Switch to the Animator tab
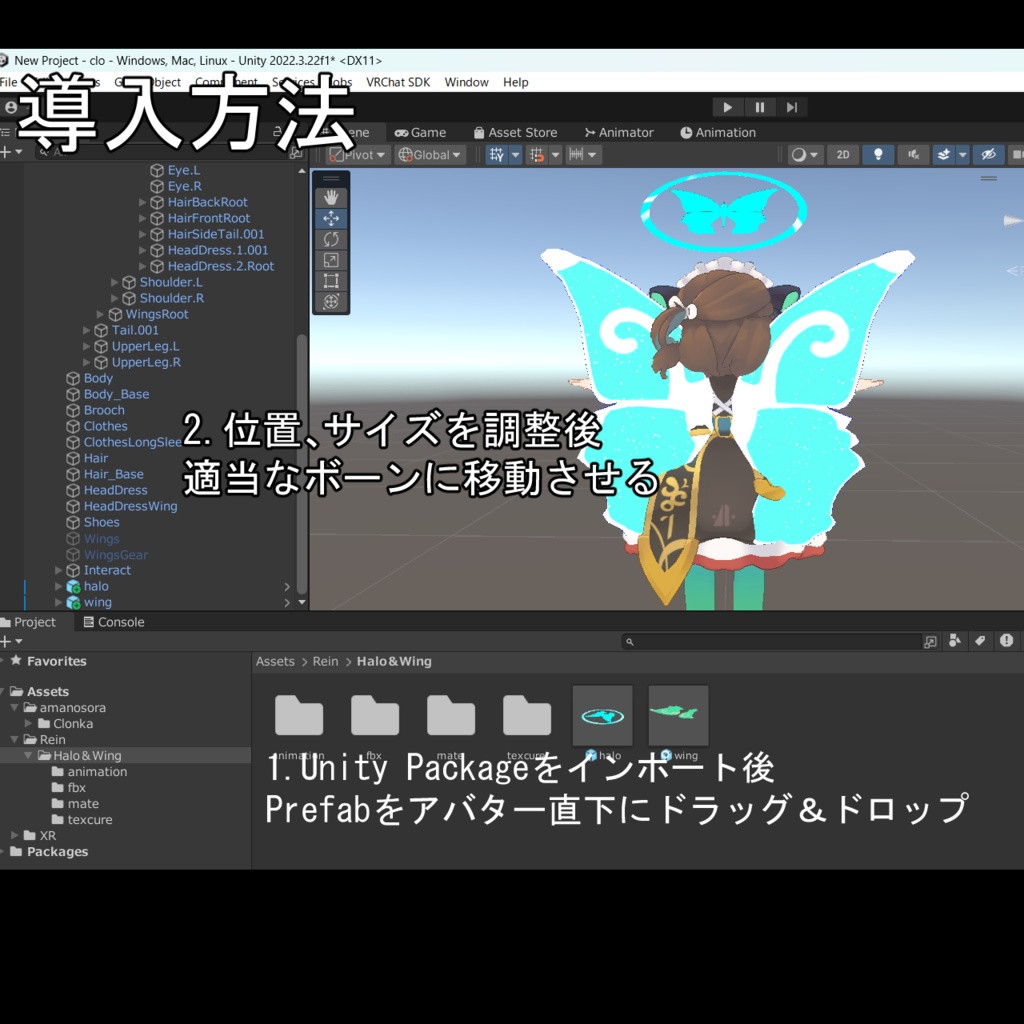 pos(619,133)
